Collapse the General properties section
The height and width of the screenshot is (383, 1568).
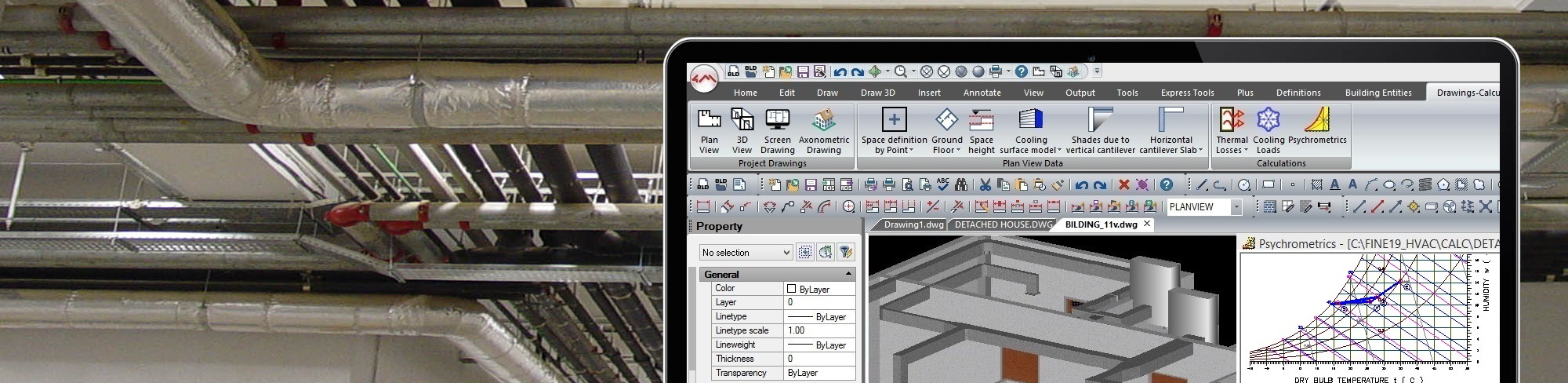(848, 274)
